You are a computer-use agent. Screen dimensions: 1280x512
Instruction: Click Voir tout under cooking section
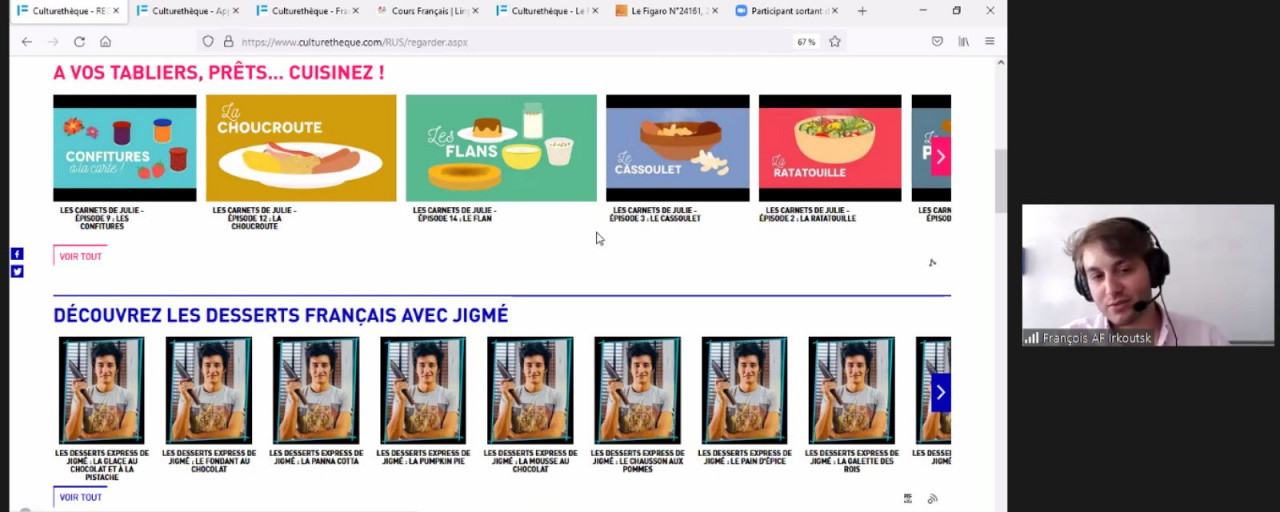coord(80,256)
